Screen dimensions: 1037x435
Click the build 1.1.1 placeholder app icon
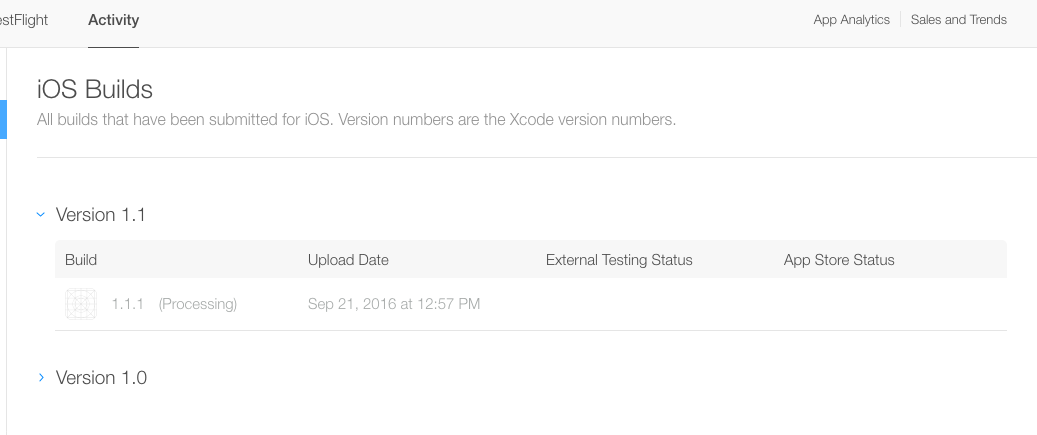click(x=80, y=303)
